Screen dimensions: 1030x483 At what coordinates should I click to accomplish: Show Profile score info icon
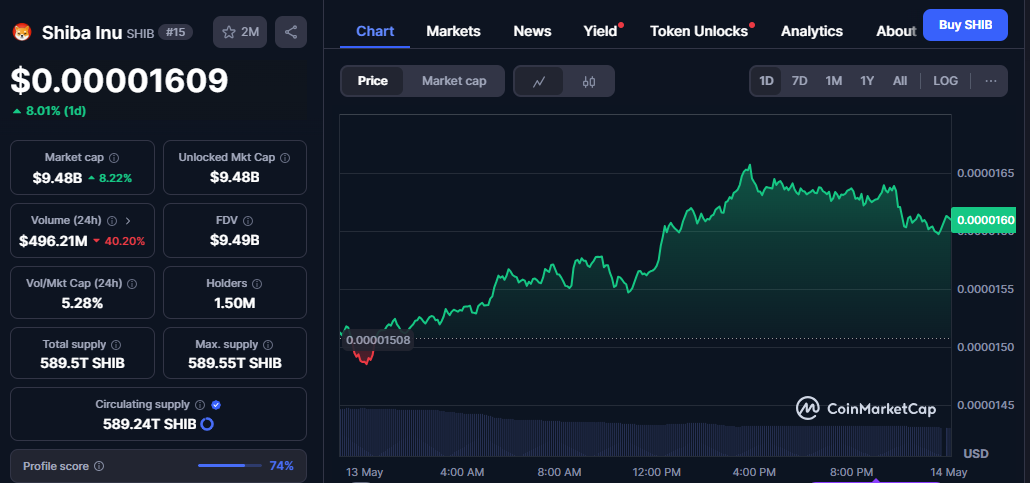click(99, 466)
